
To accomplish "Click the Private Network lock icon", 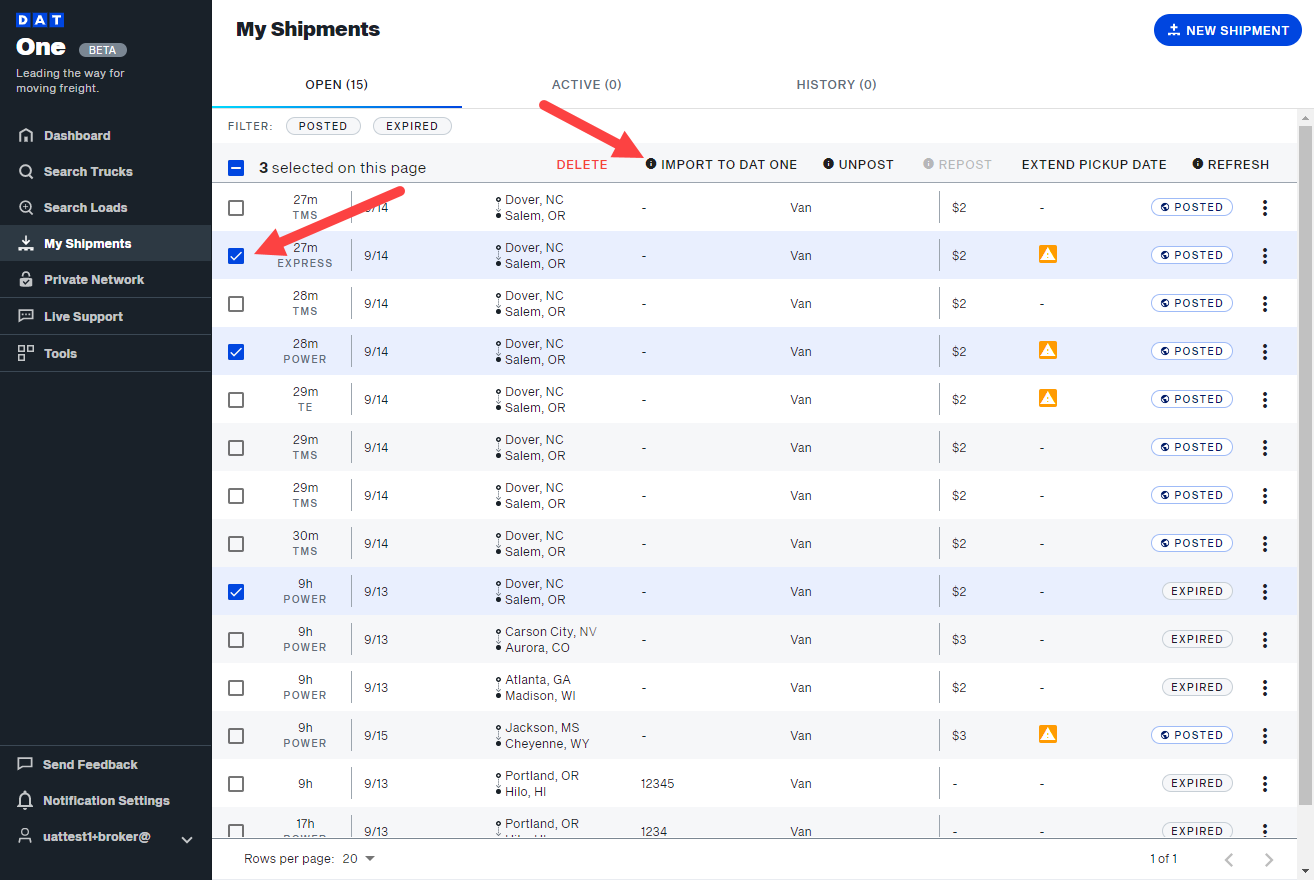I will 26,279.
